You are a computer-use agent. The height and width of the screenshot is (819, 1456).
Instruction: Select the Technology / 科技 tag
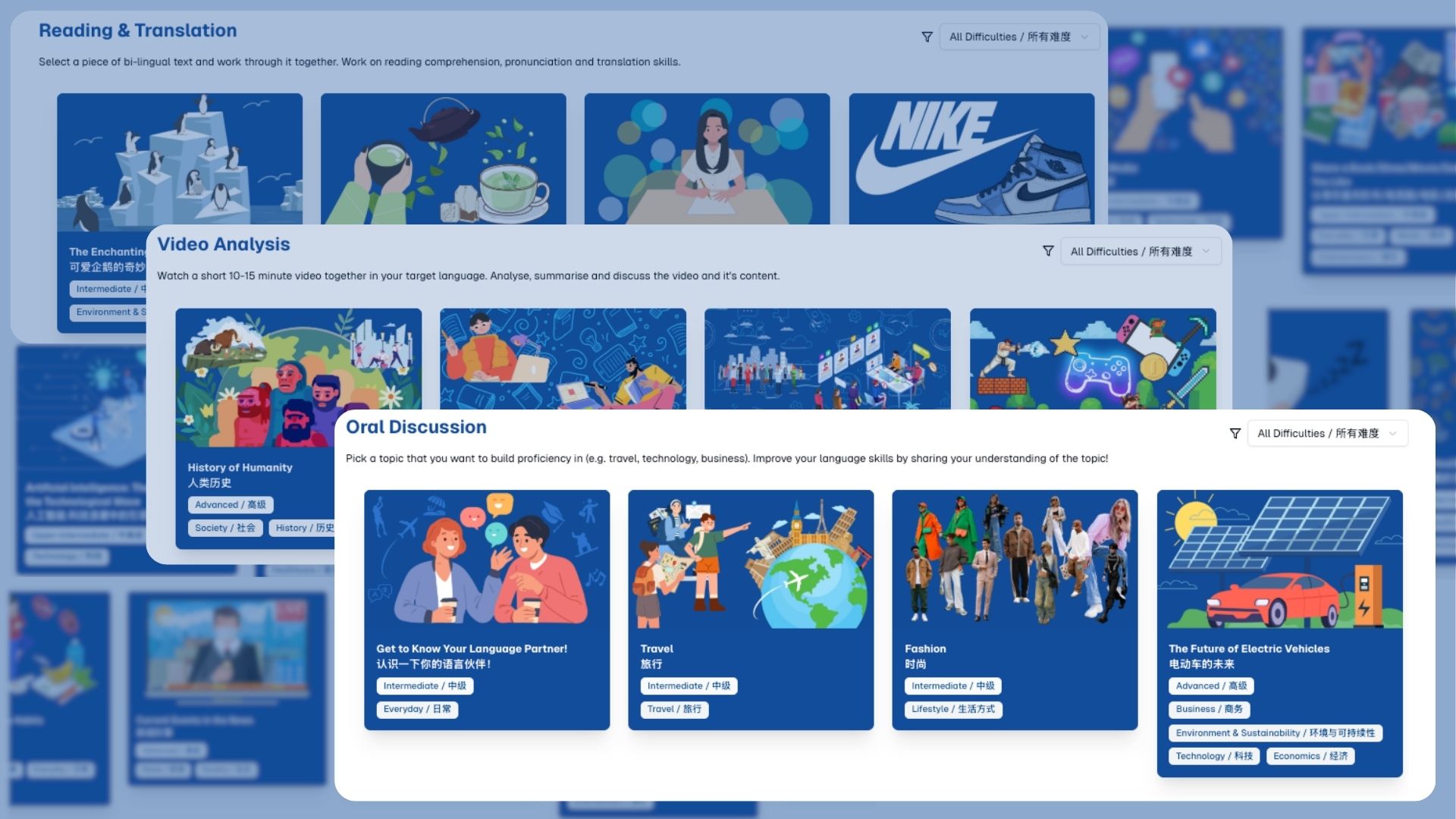tap(1214, 756)
